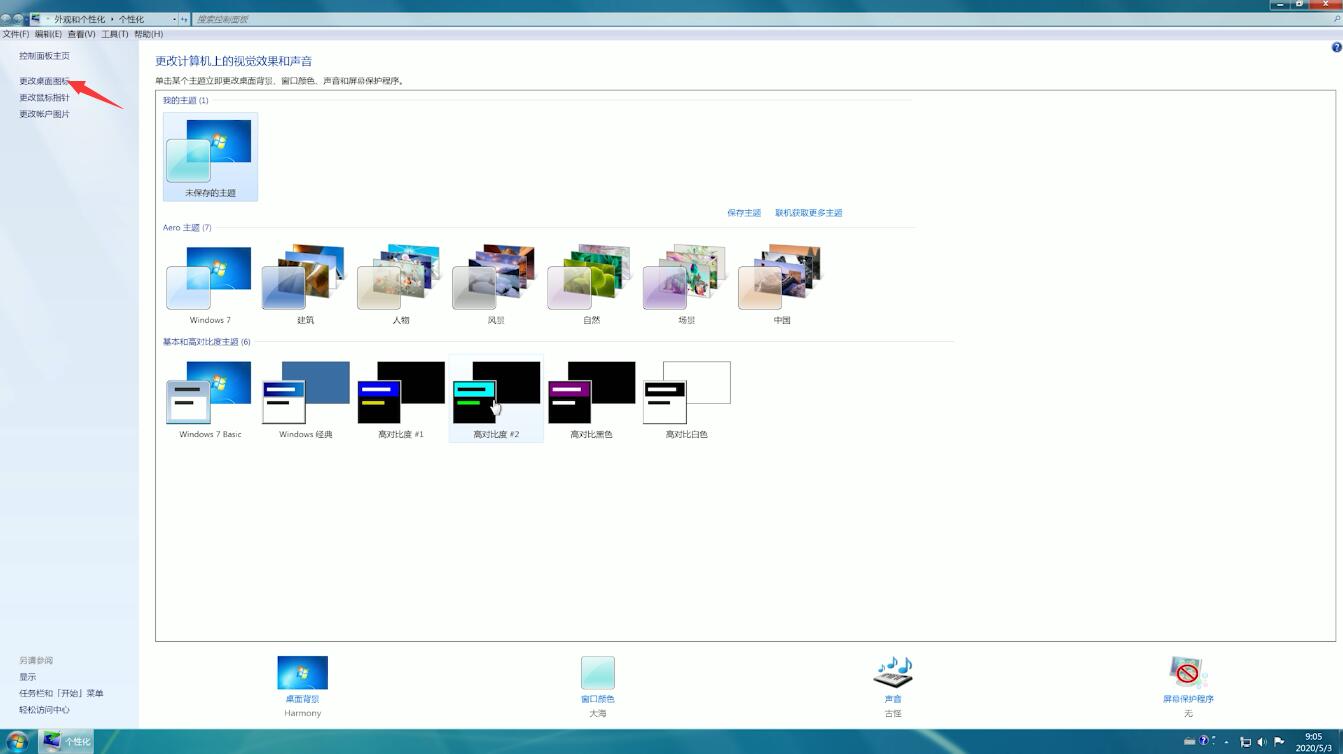Open the 编辑(E) menu
The height and width of the screenshot is (754, 1343).
(x=48, y=34)
